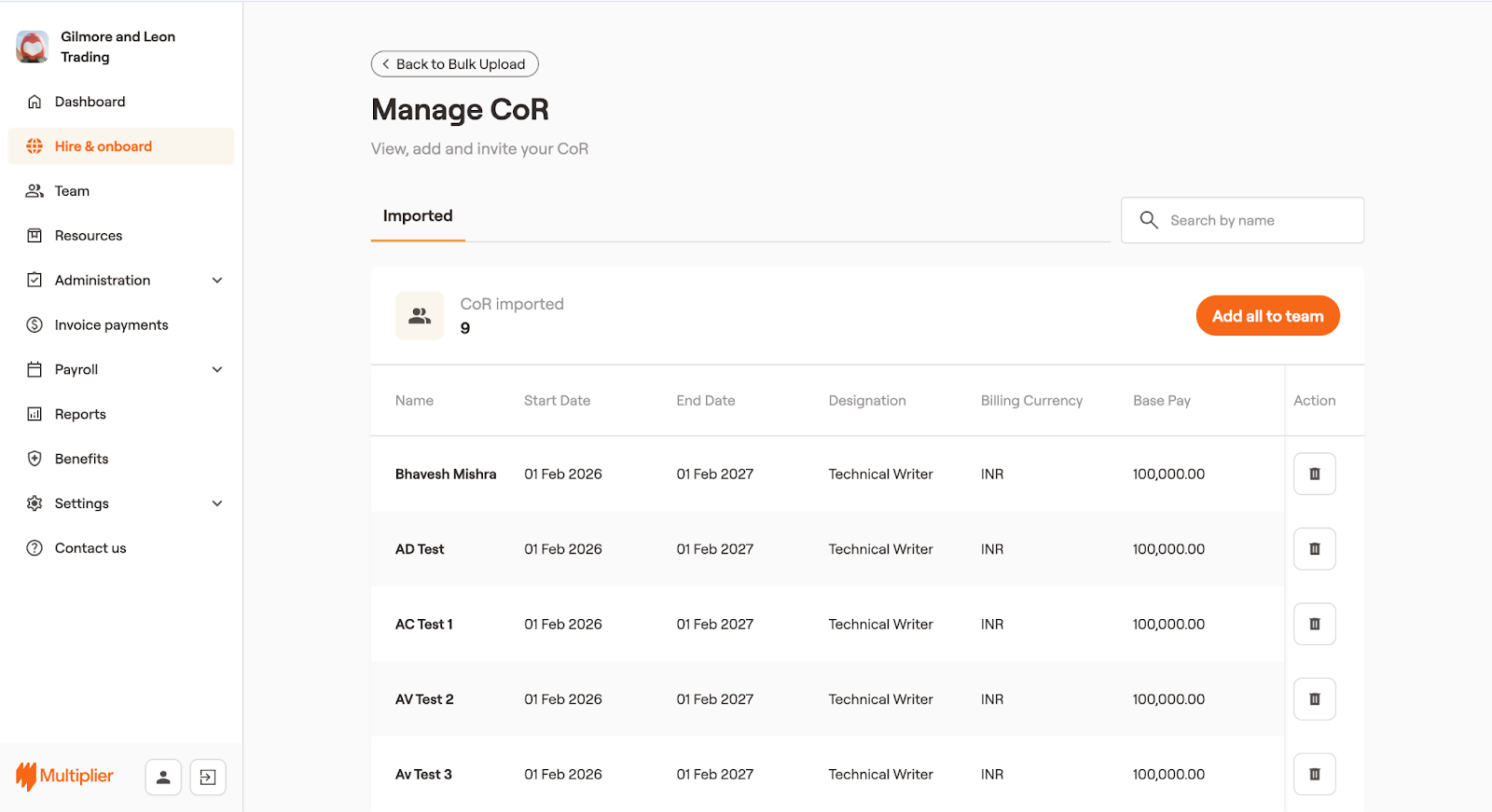Open Contact us help link
Image resolution: width=1492 pixels, height=812 pixels.
[90, 548]
